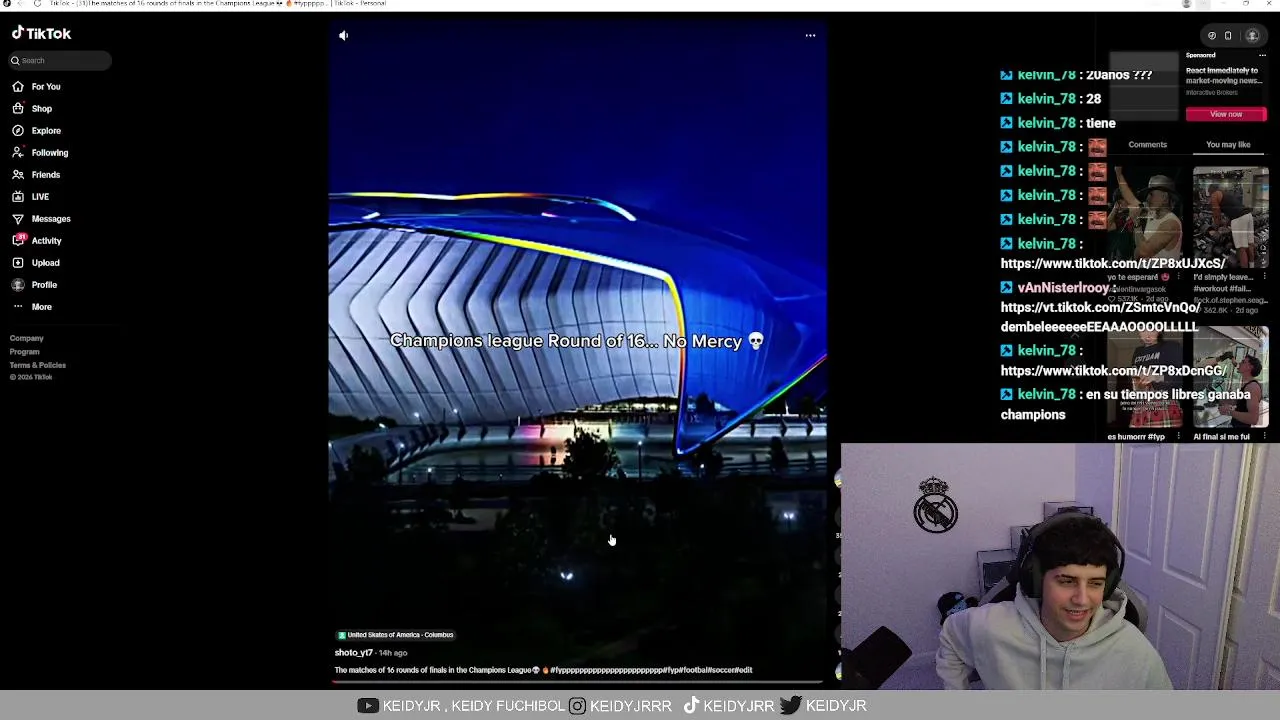The image size is (1280, 720).
Task: Click the sponsored View now button
Action: tap(1226, 114)
